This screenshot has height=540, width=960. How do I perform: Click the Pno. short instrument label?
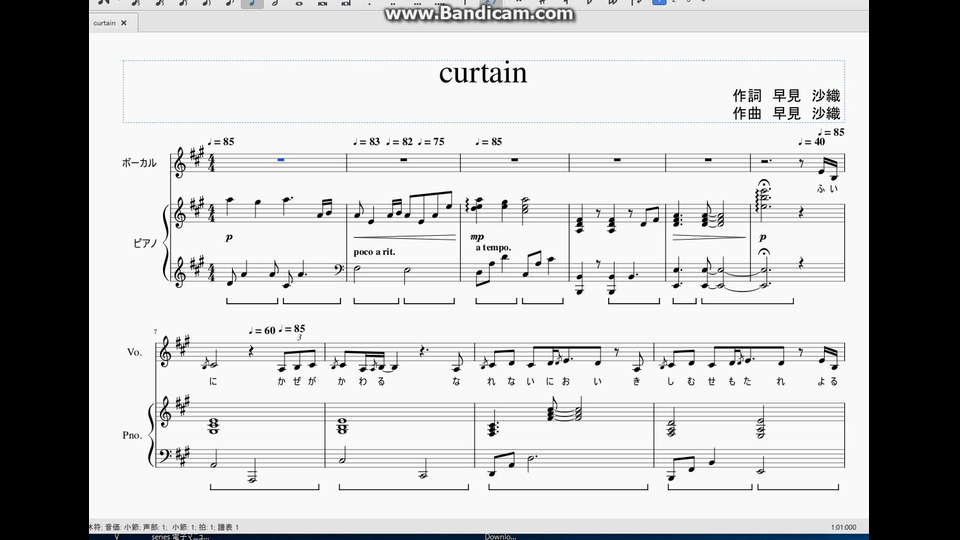tap(132, 435)
